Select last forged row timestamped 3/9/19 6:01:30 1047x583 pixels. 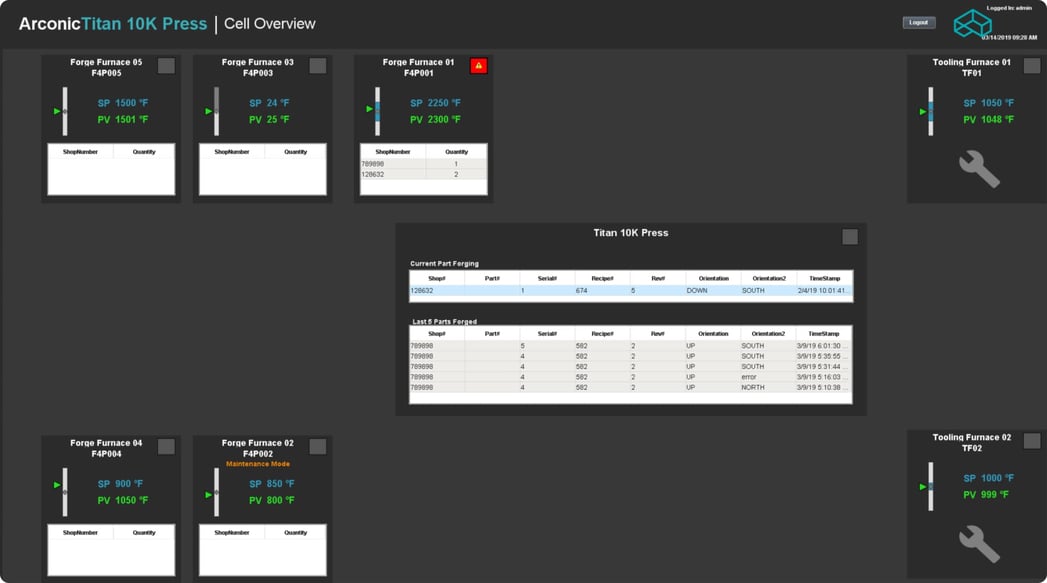[630, 346]
